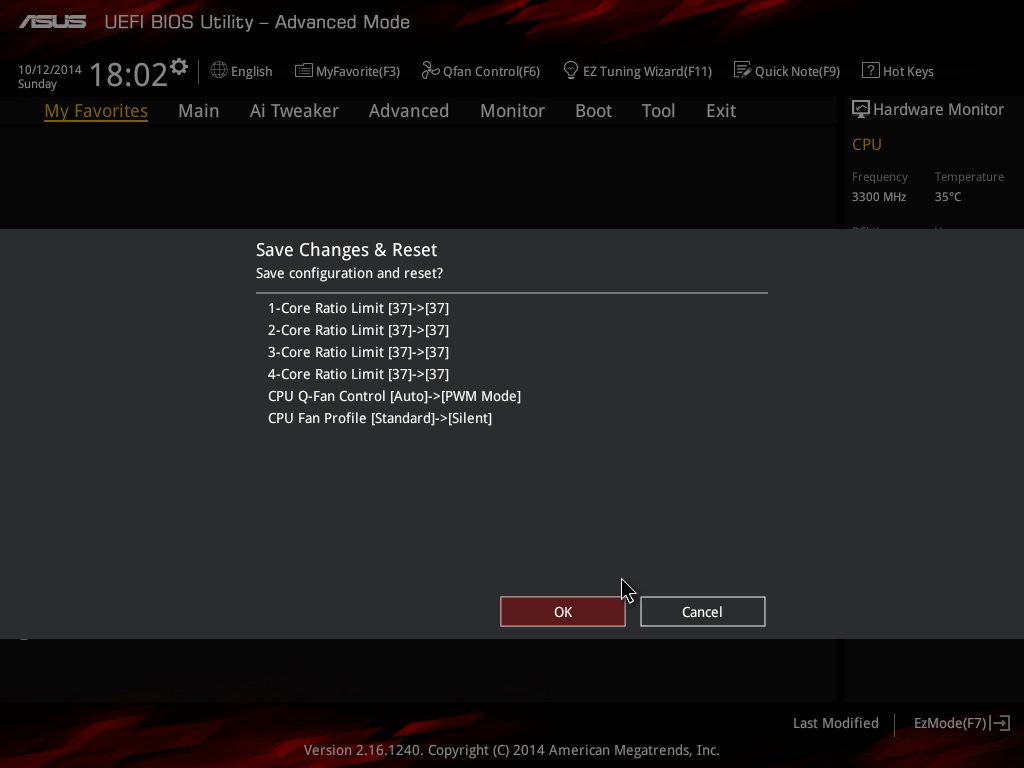Click the Hot Keys label
The image size is (1024, 768).
[x=908, y=71]
